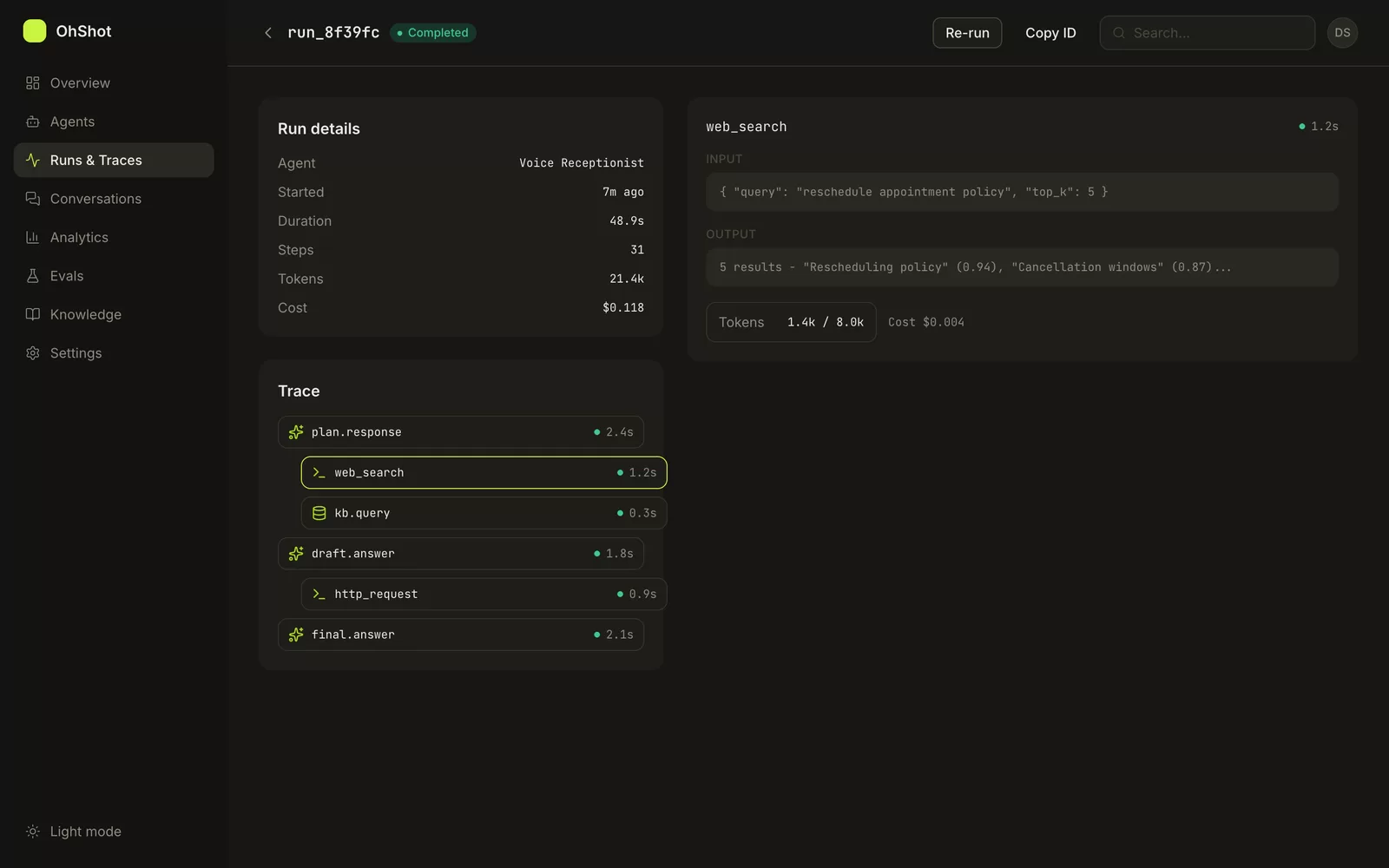This screenshot has width=1389, height=868.
Task: Select the draft.answer trace step
Action: tap(461, 554)
